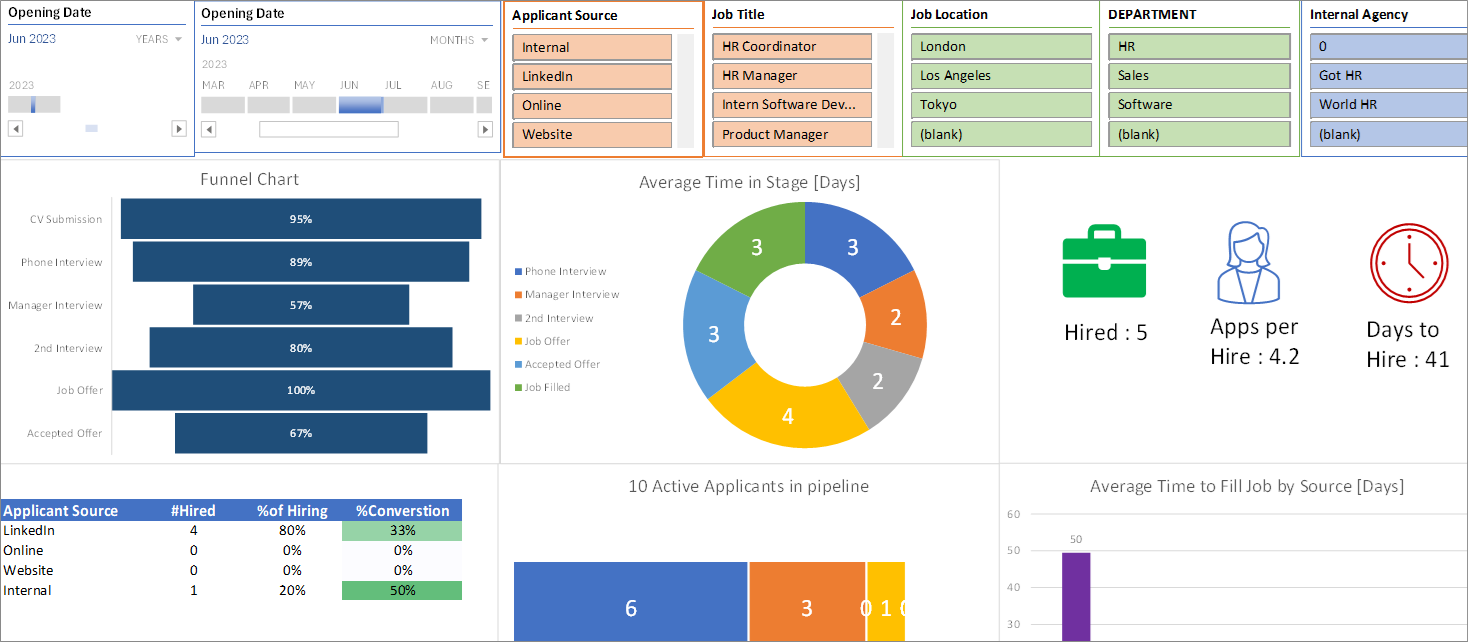This screenshot has height=642, width=1468.
Task: Toggle LinkedIn in Applicant Source slicer
Action: point(592,76)
